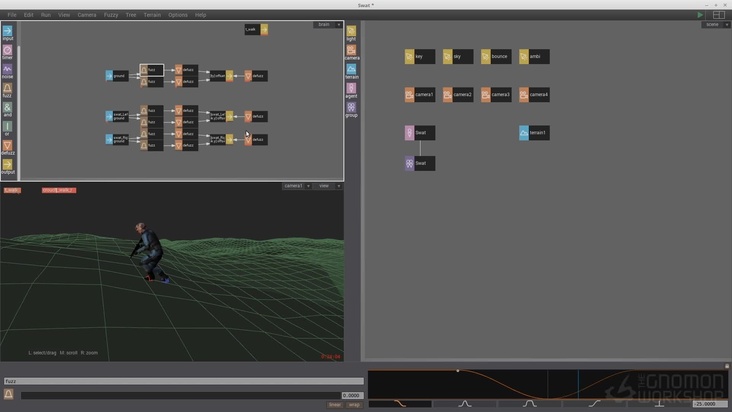Select the input node tool

[8, 31]
